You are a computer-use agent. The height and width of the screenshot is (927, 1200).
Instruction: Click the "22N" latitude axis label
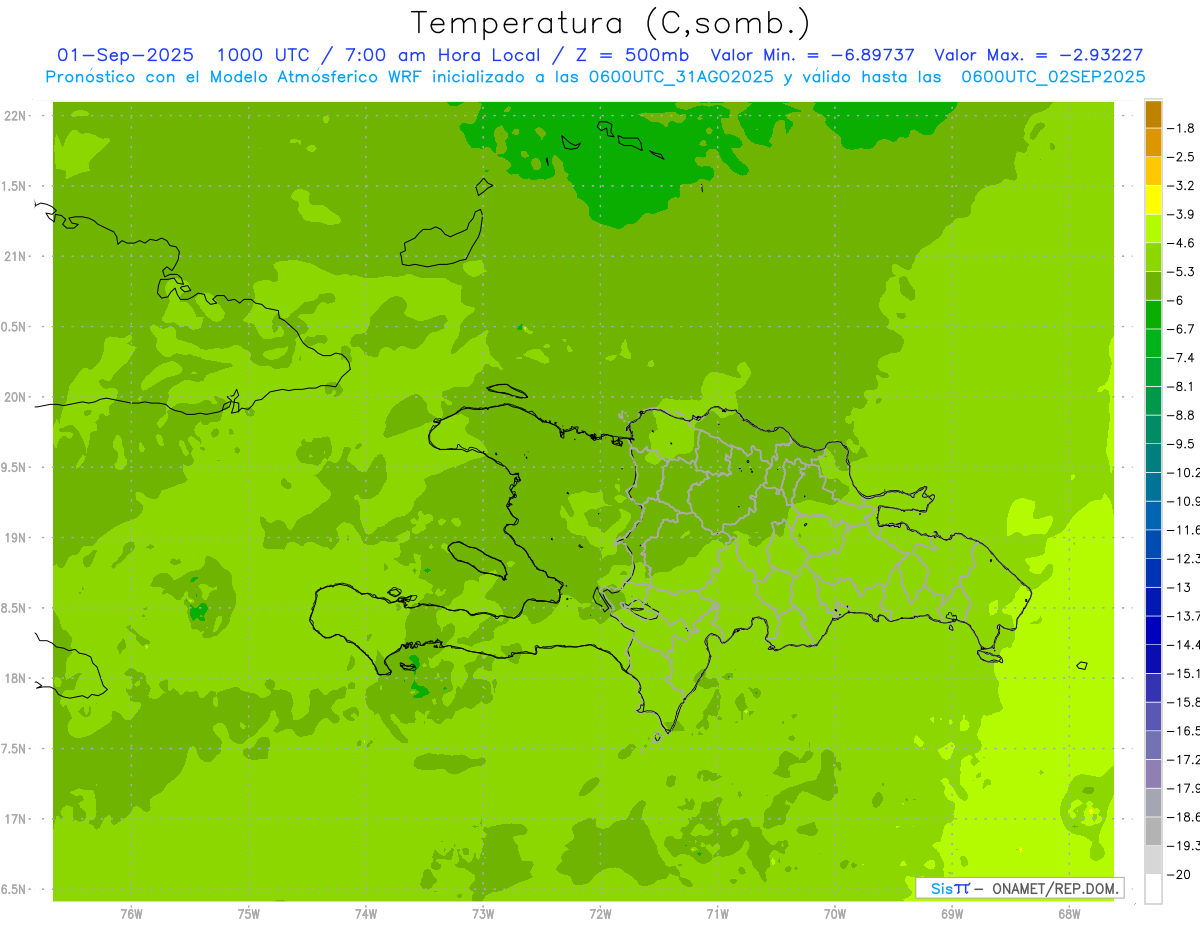click(16, 116)
